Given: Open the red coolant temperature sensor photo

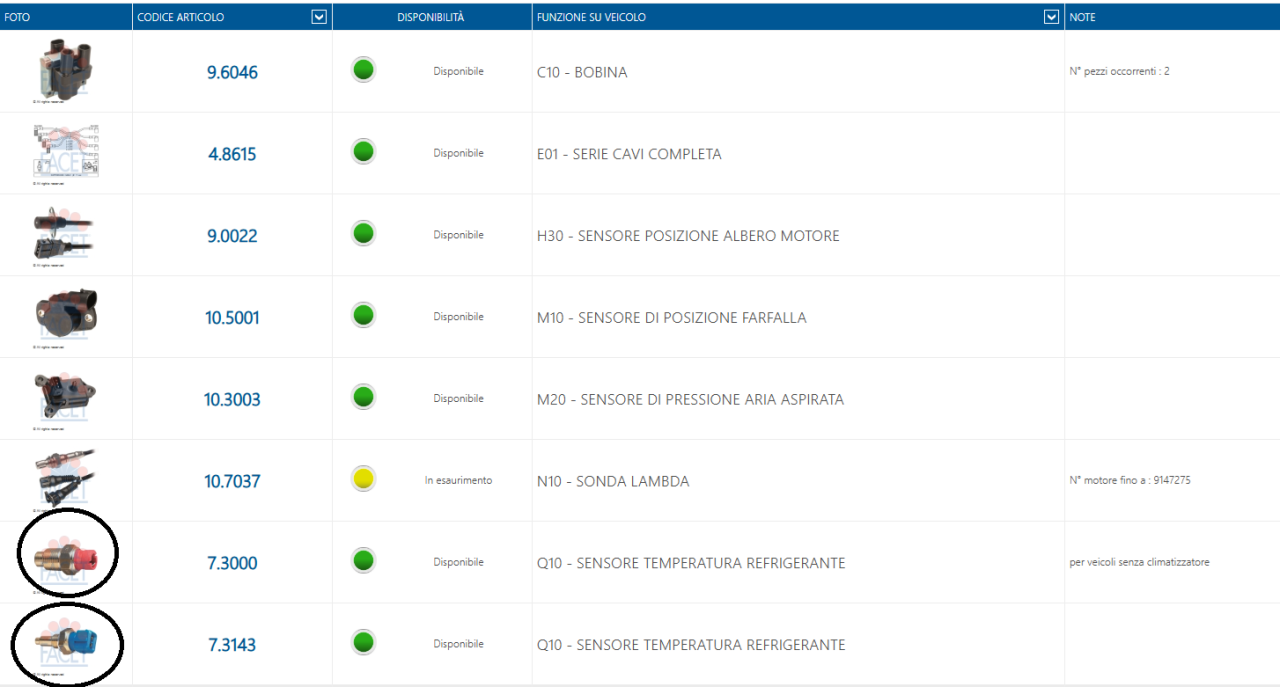Looking at the screenshot, I should tap(65, 557).
